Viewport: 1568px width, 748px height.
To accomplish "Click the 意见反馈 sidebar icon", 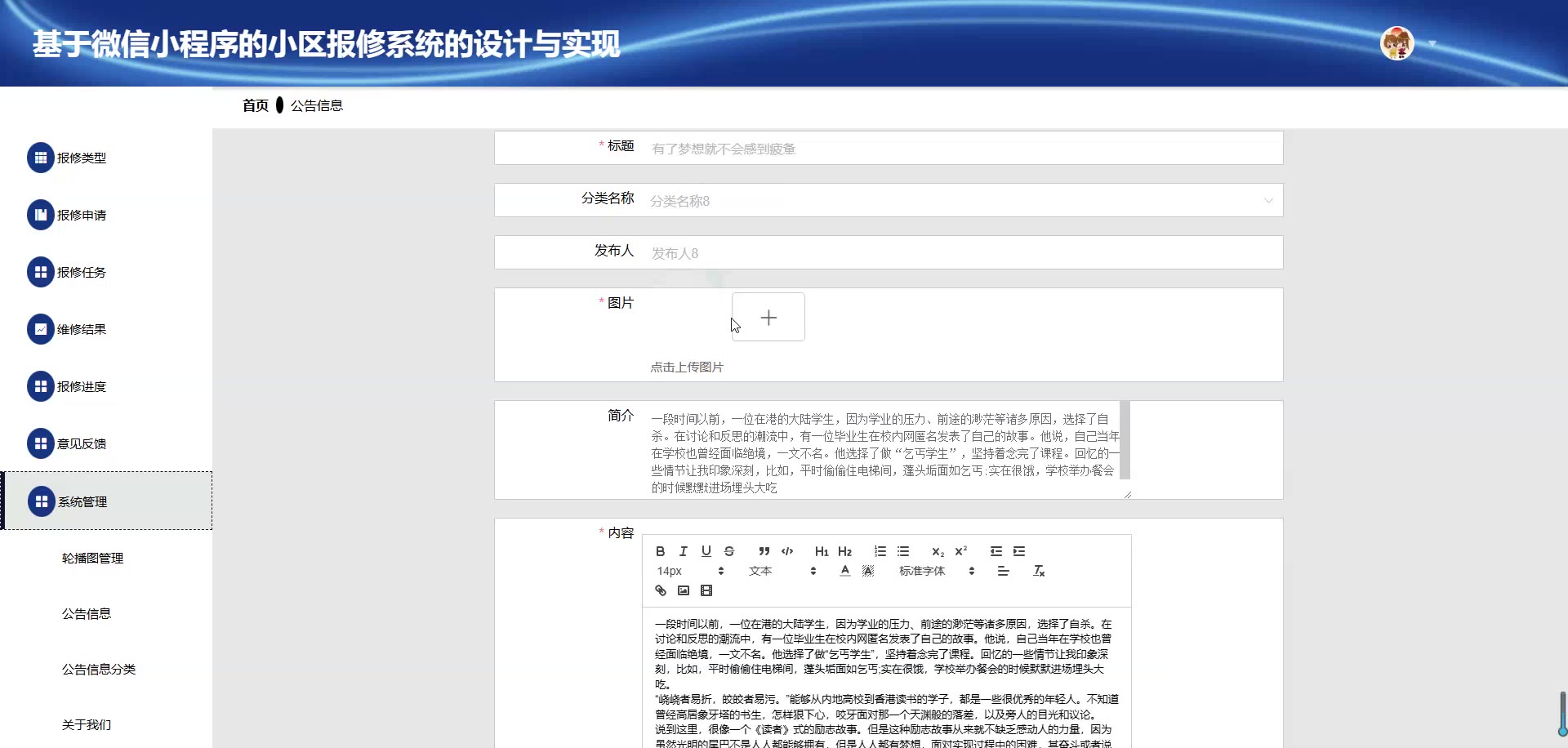I will (x=41, y=443).
